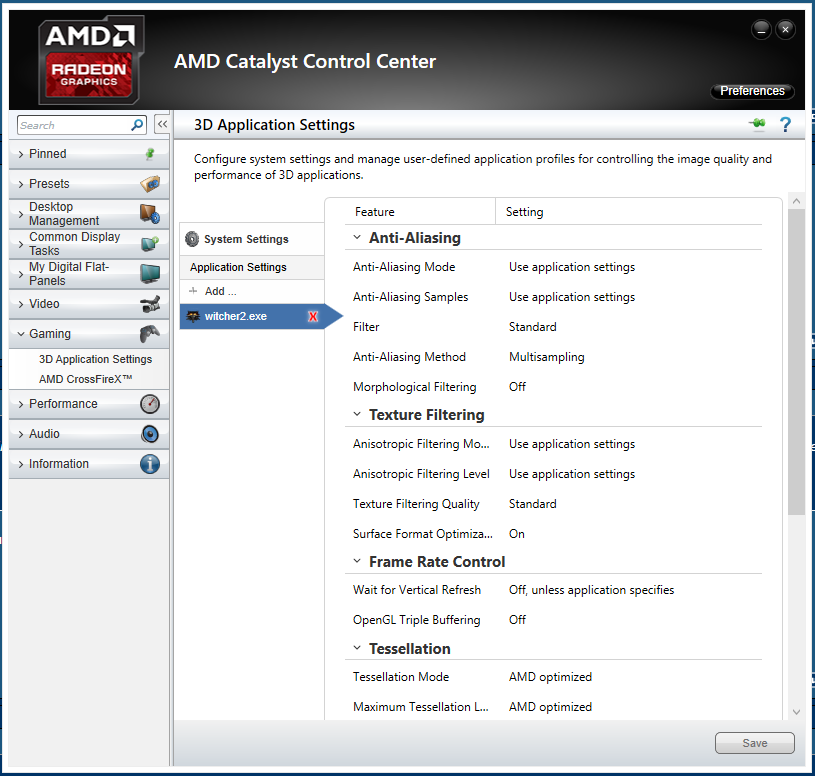This screenshot has width=815, height=776.
Task: Click the search magnifier icon
Action: tap(137, 125)
